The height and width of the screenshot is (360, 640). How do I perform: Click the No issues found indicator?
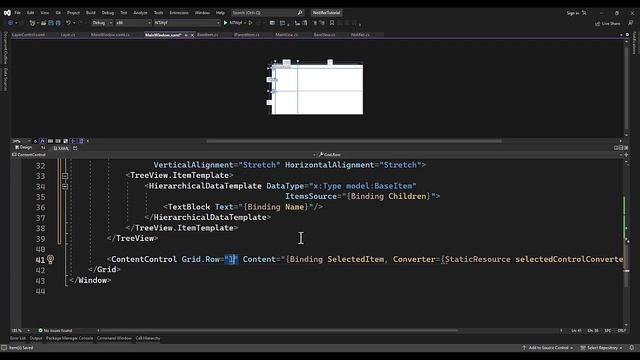55,331
